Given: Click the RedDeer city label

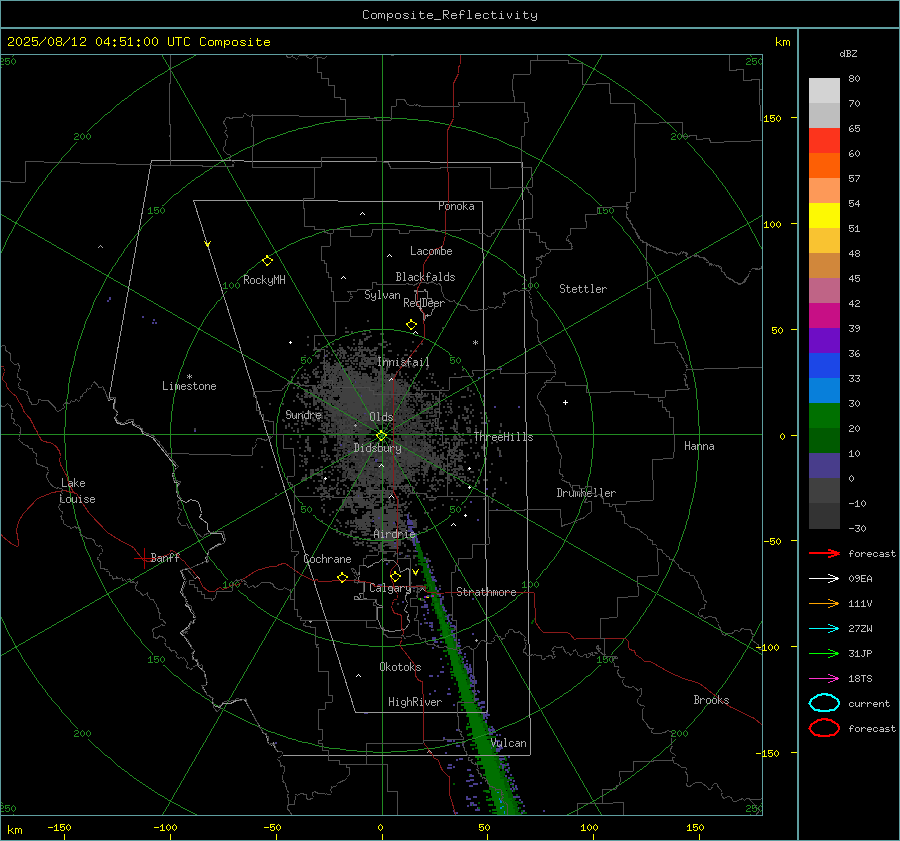Looking at the screenshot, I should (424, 303).
